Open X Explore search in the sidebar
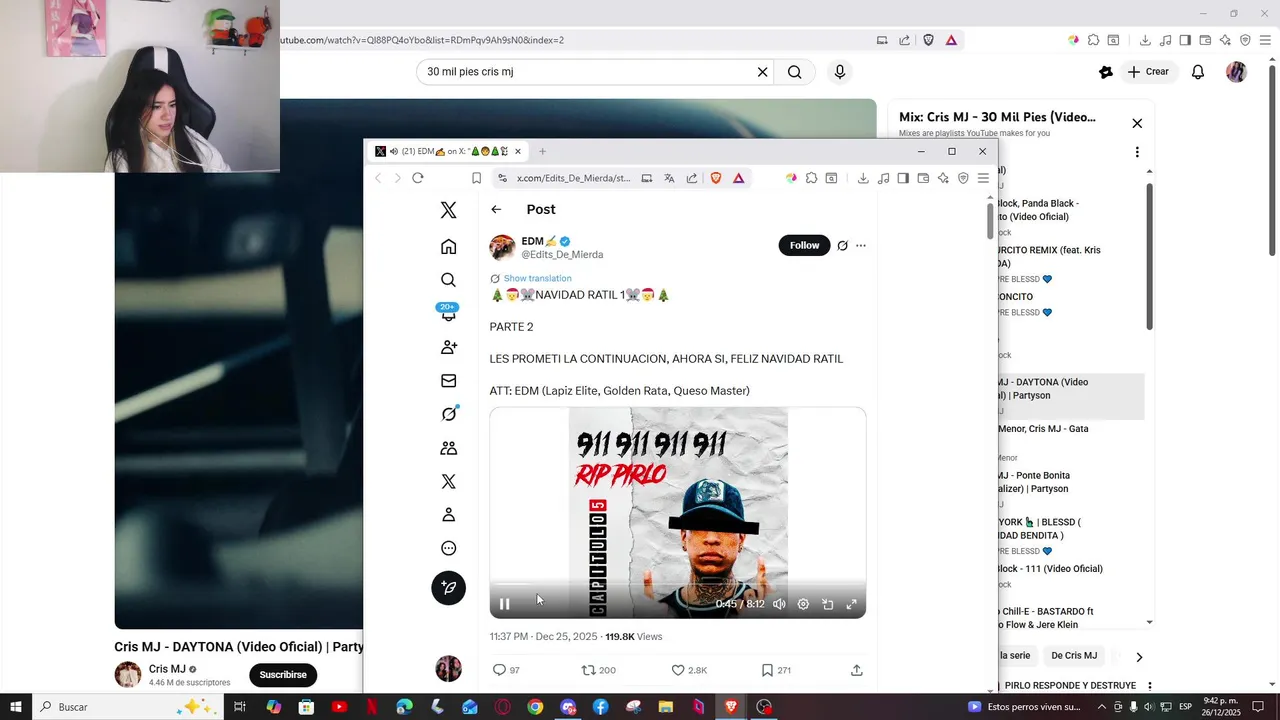 click(448, 280)
